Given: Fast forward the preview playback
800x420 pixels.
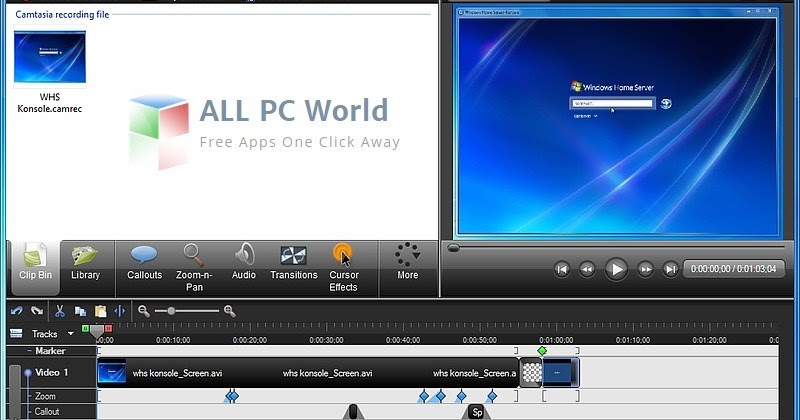Looking at the screenshot, I should [x=645, y=269].
